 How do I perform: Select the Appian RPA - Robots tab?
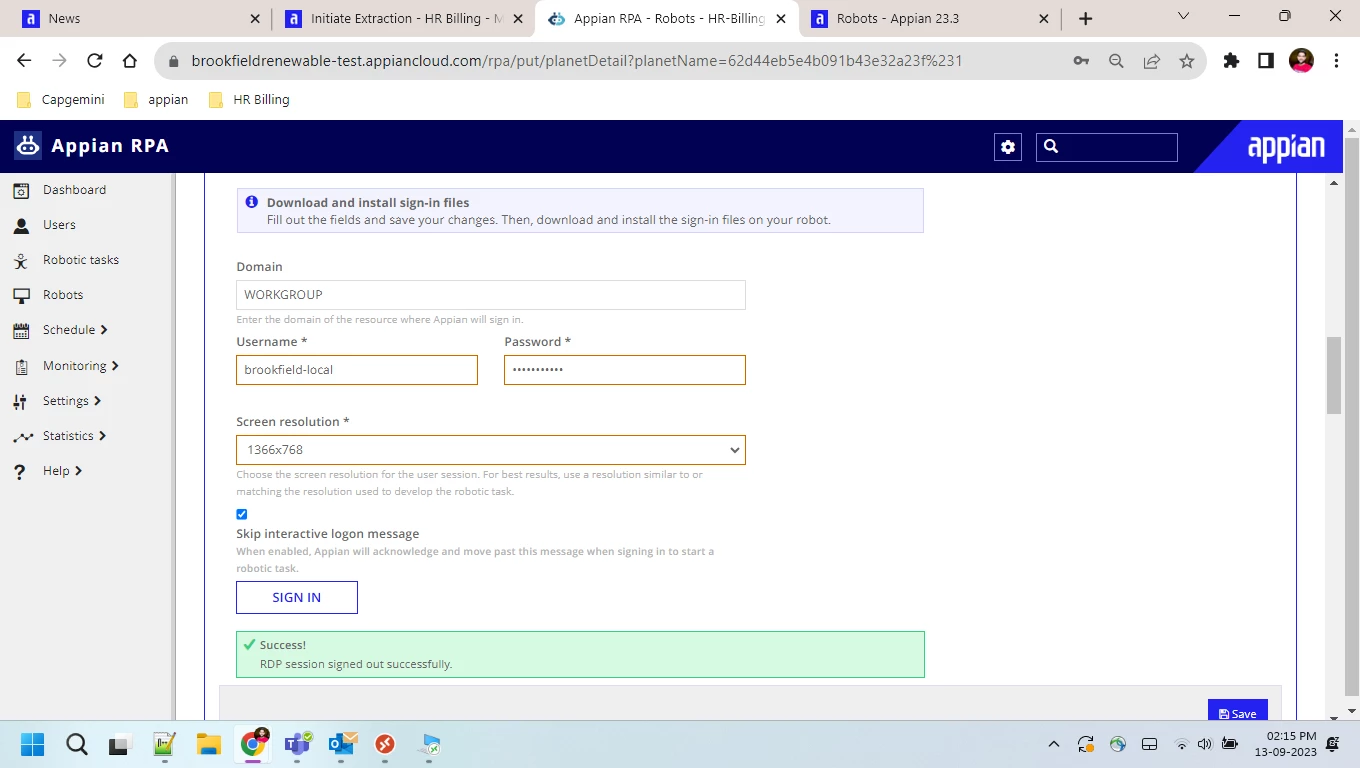(669, 18)
